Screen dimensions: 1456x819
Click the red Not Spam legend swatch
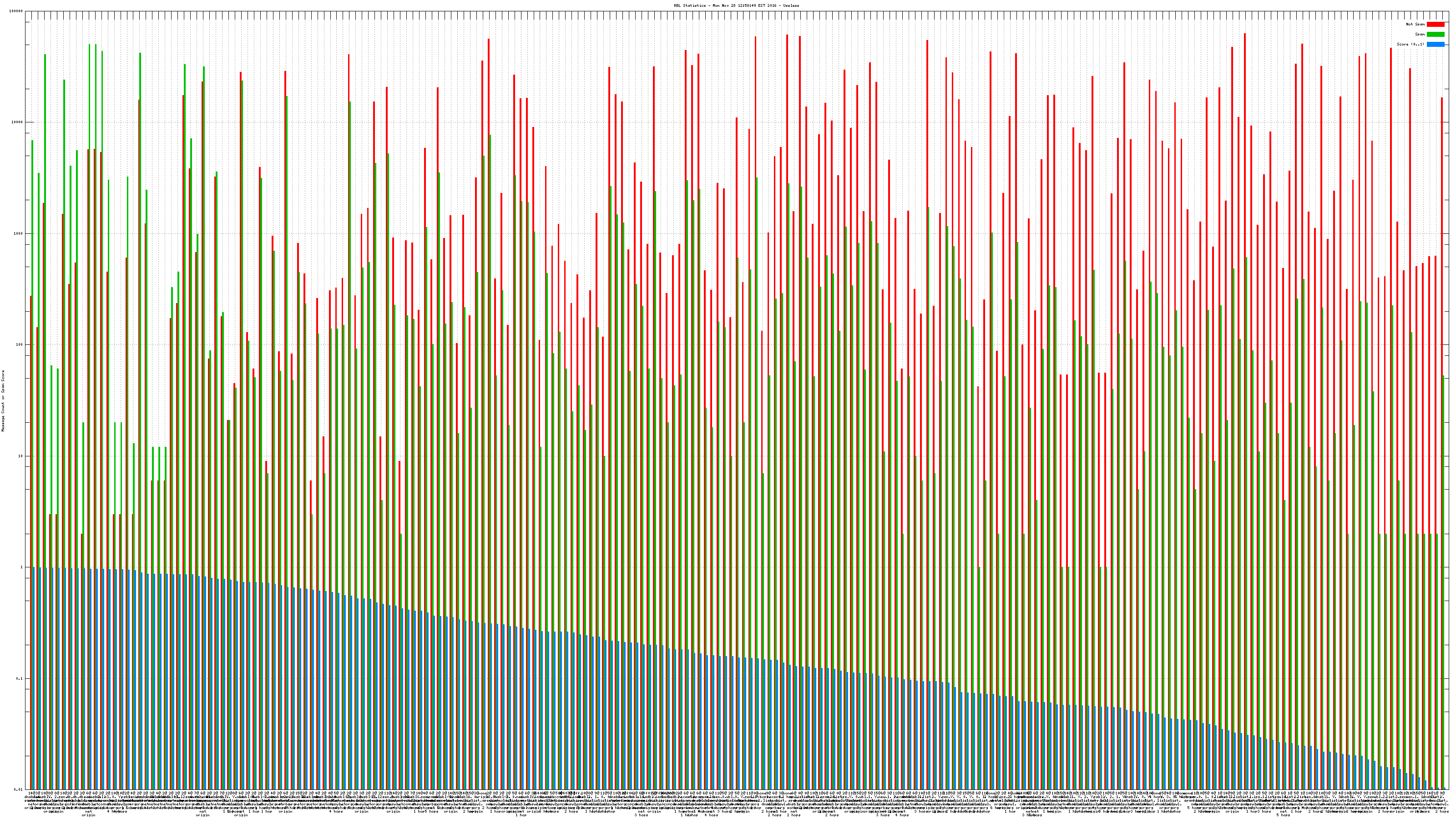[1435, 24]
